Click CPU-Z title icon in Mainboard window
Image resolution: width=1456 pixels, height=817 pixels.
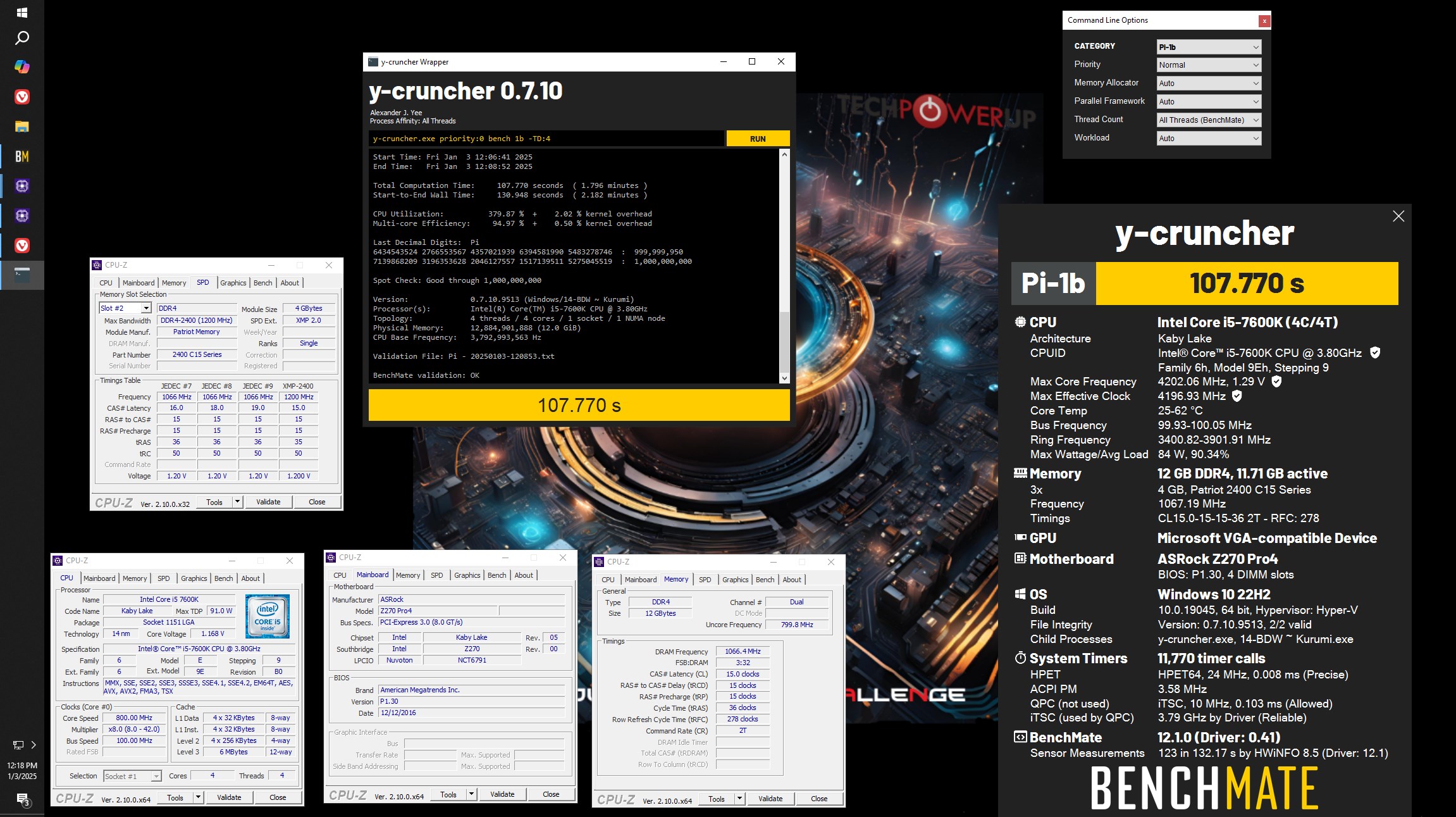331,558
